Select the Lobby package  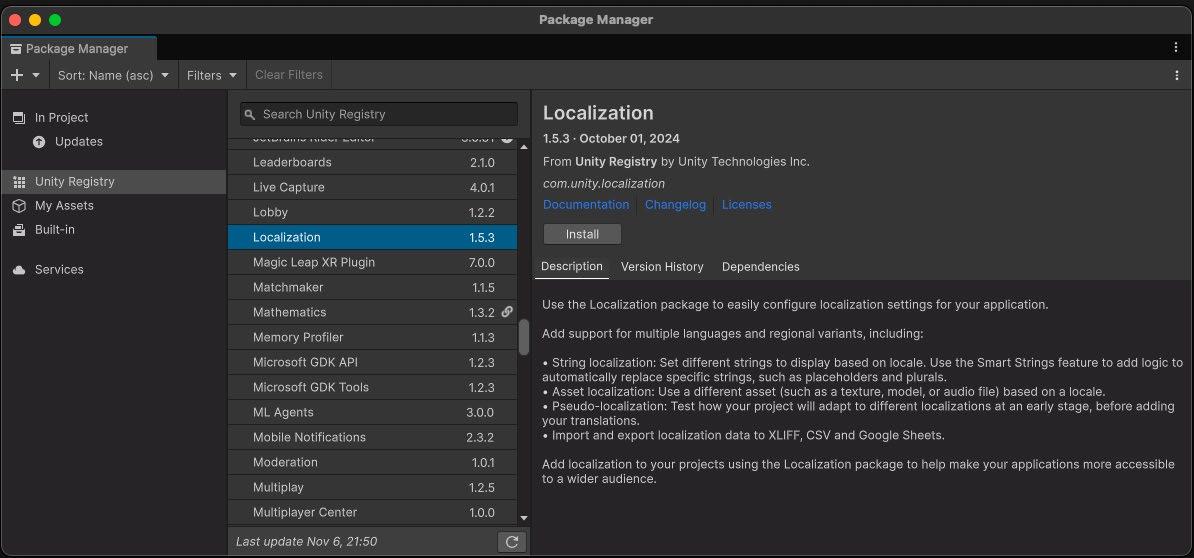click(372, 212)
